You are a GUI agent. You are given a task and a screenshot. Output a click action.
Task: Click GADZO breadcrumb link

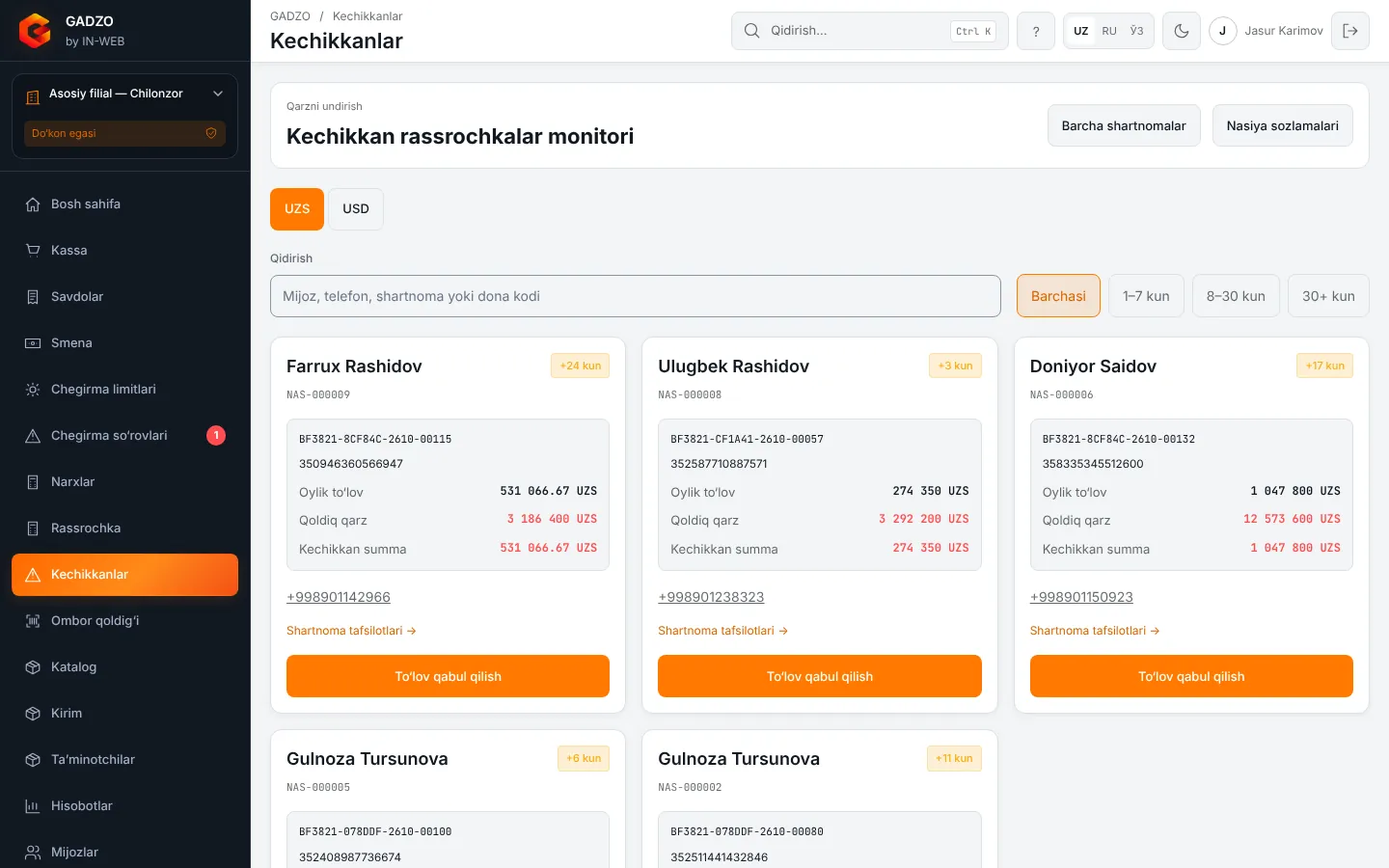(290, 16)
